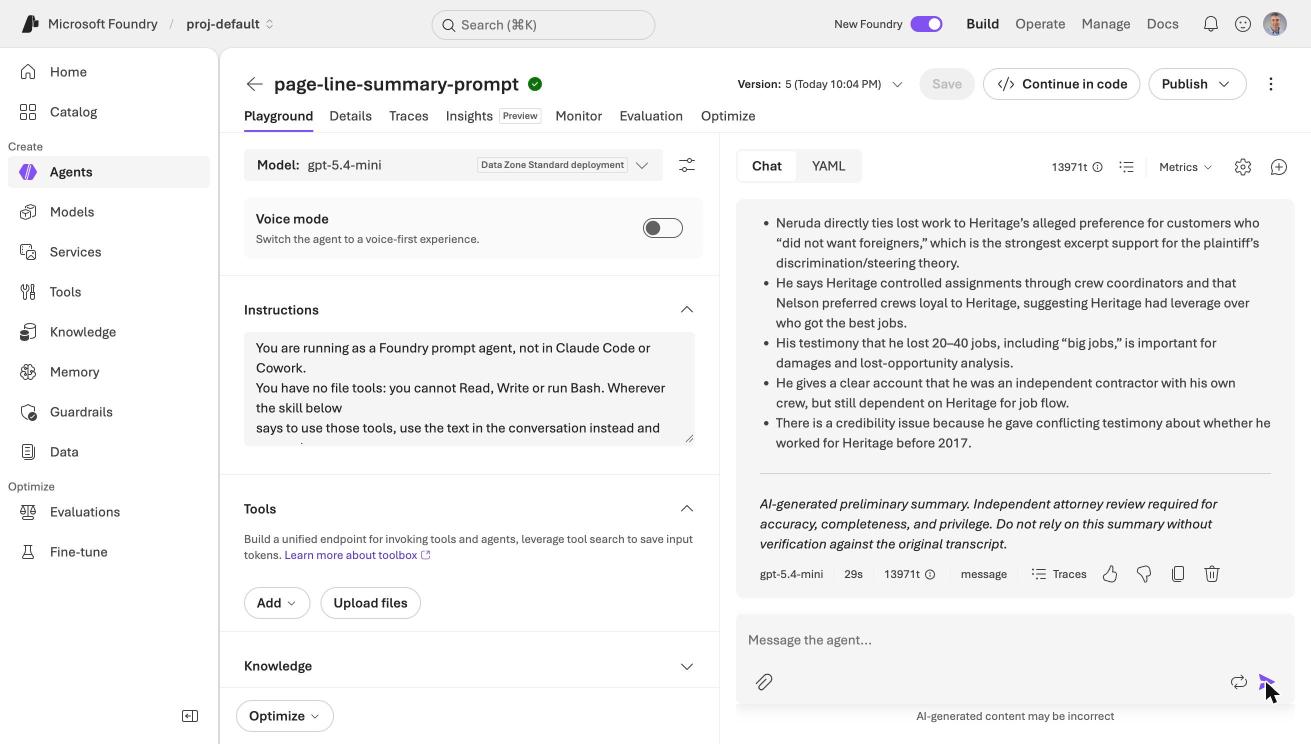Attach a file with the paperclip icon
The height and width of the screenshot is (744, 1311).
[x=764, y=682]
